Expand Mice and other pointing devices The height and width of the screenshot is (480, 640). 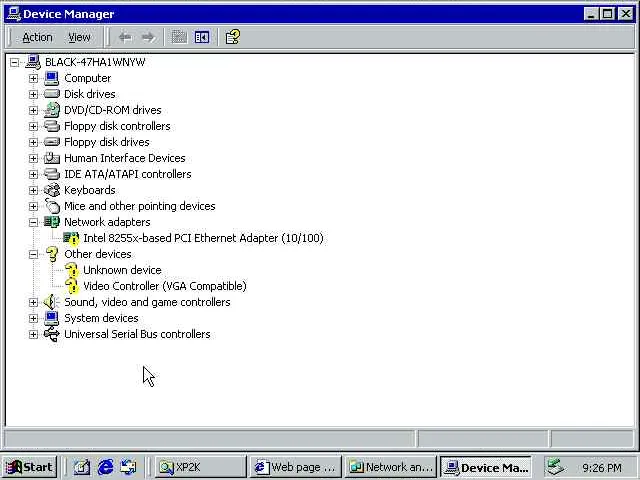33,207
